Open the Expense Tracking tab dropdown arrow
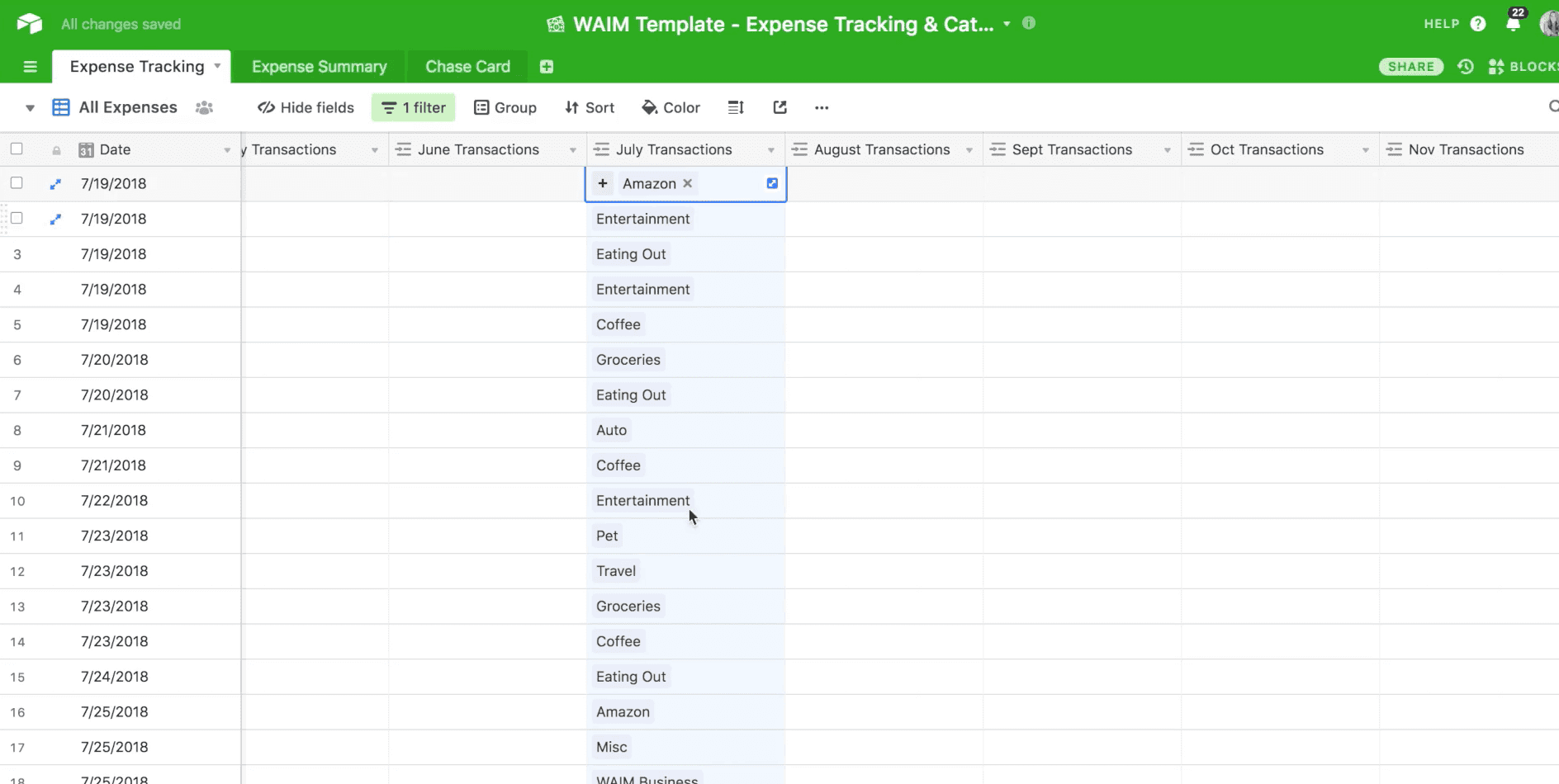 217,66
